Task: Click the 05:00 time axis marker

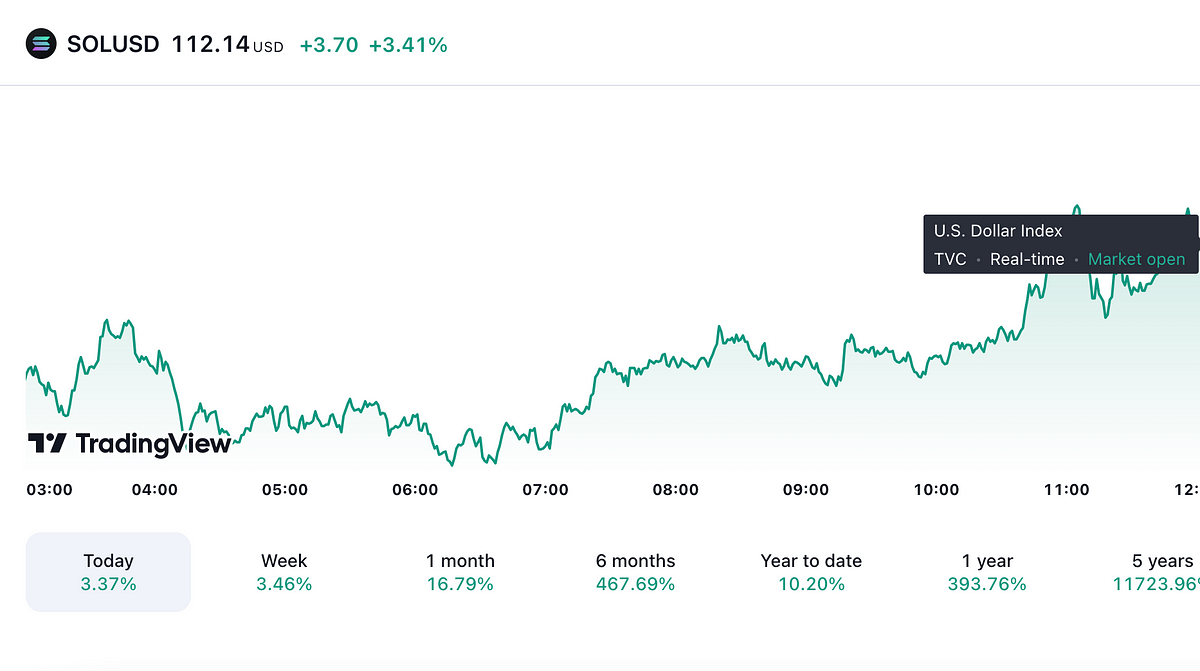Action: [x=284, y=490]
